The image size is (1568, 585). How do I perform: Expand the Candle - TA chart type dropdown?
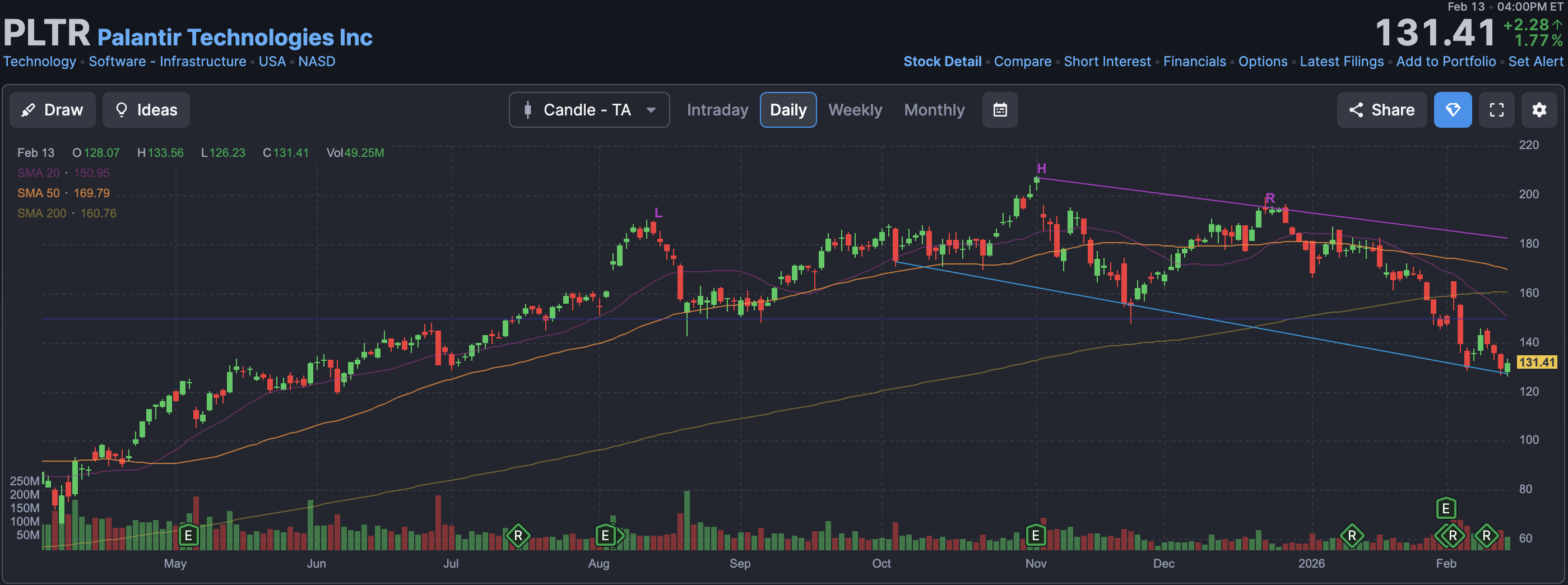pos(589,110)
